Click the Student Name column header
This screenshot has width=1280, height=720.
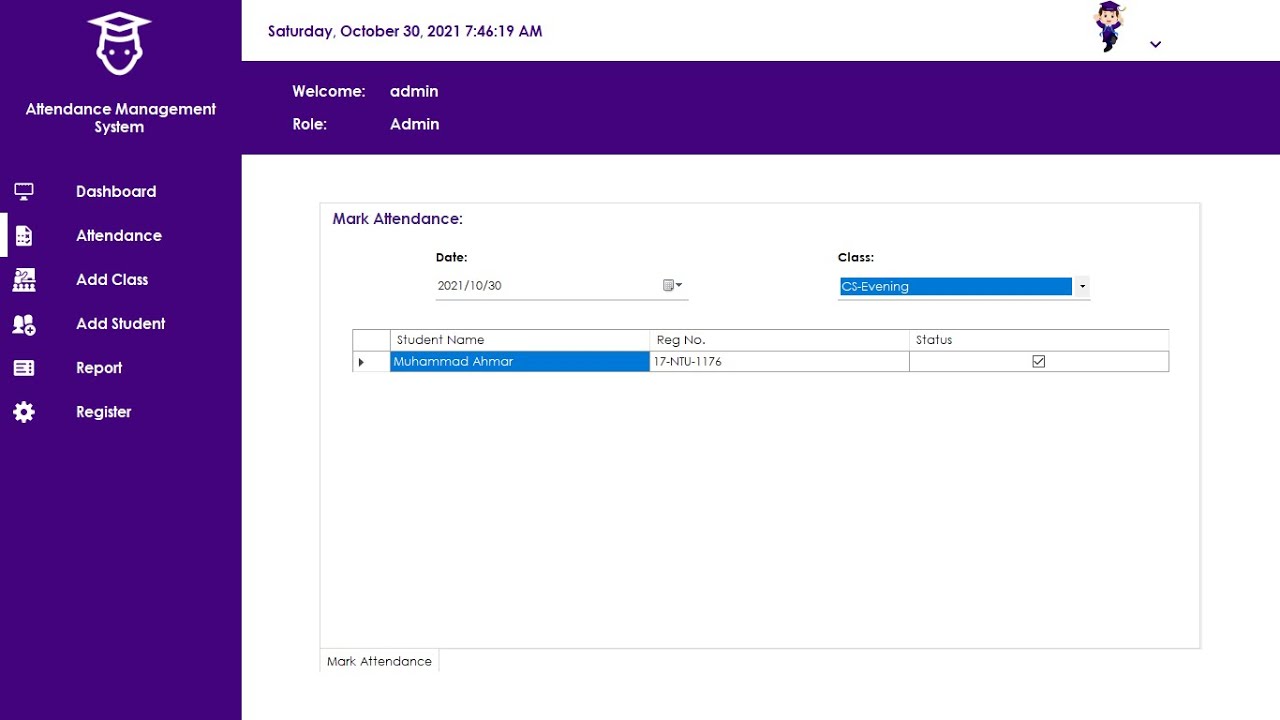click(x=520, y=340)
